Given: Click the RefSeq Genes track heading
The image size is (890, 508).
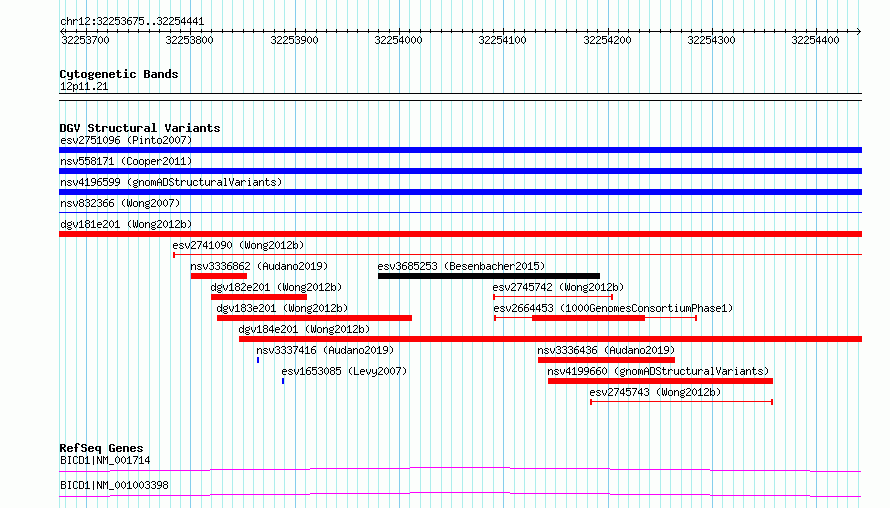Looking at the screenshot, I should pos(101,448).
